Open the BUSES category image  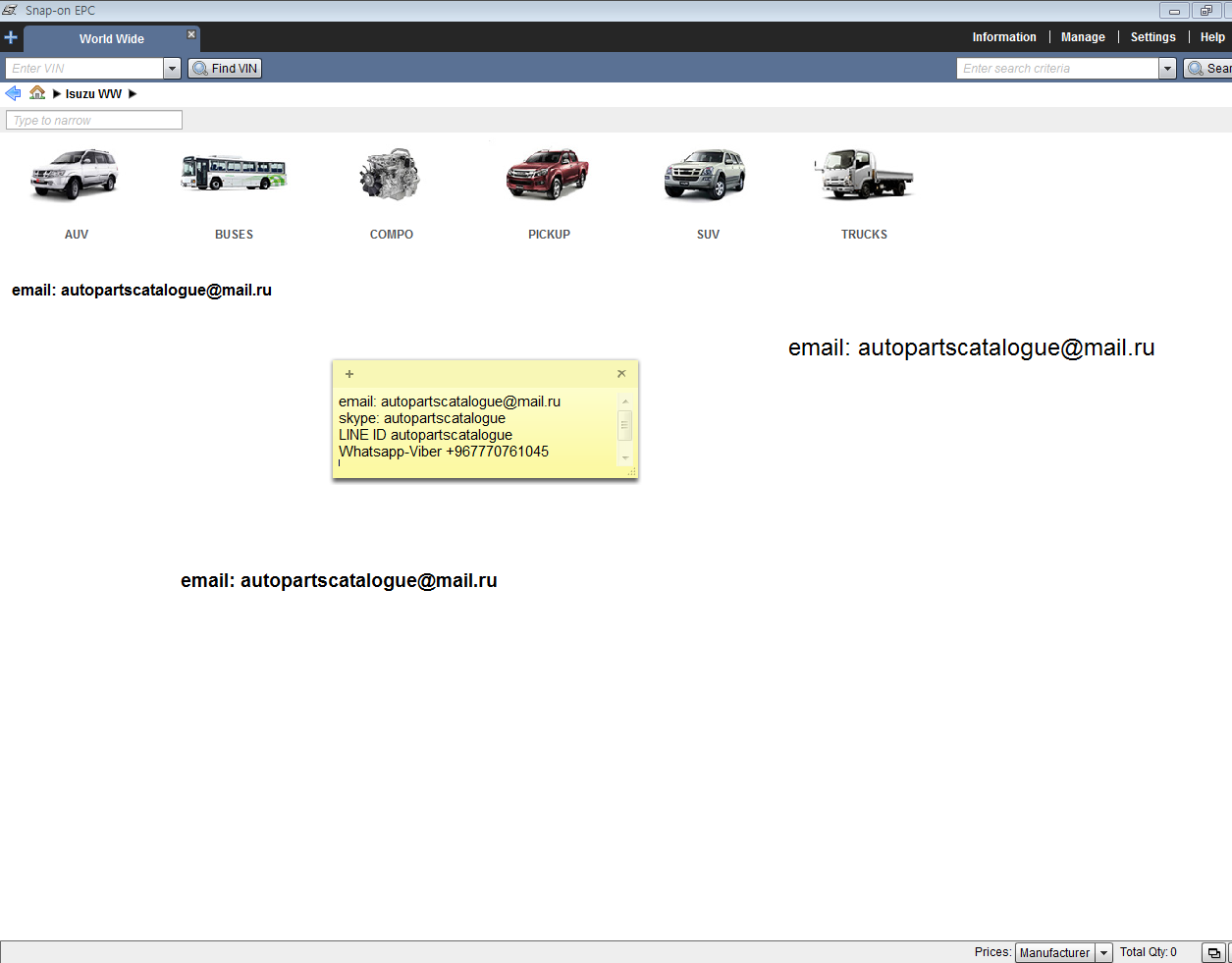(x=234, y=173)
